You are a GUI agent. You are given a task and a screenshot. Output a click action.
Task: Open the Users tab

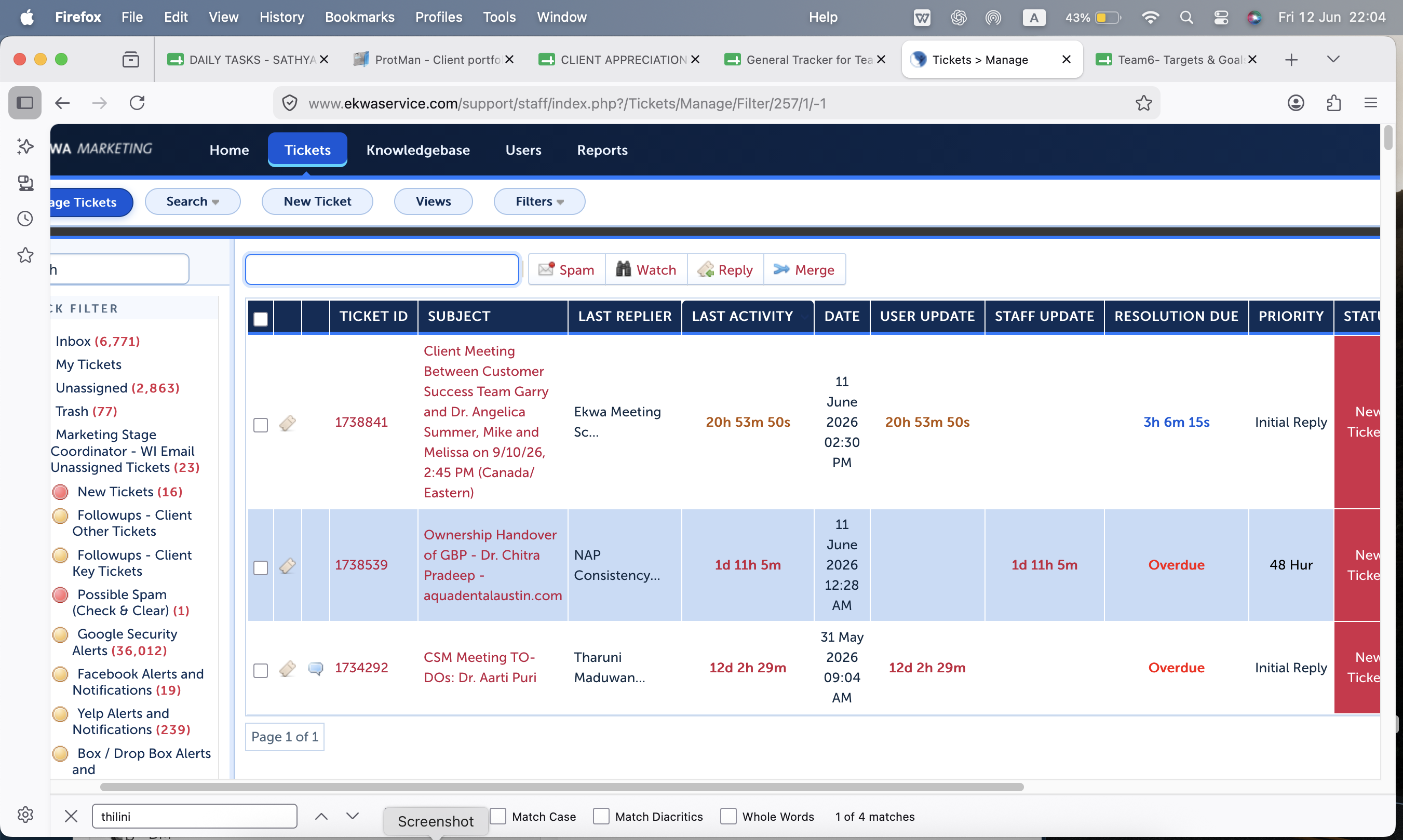tap(523, 150)
